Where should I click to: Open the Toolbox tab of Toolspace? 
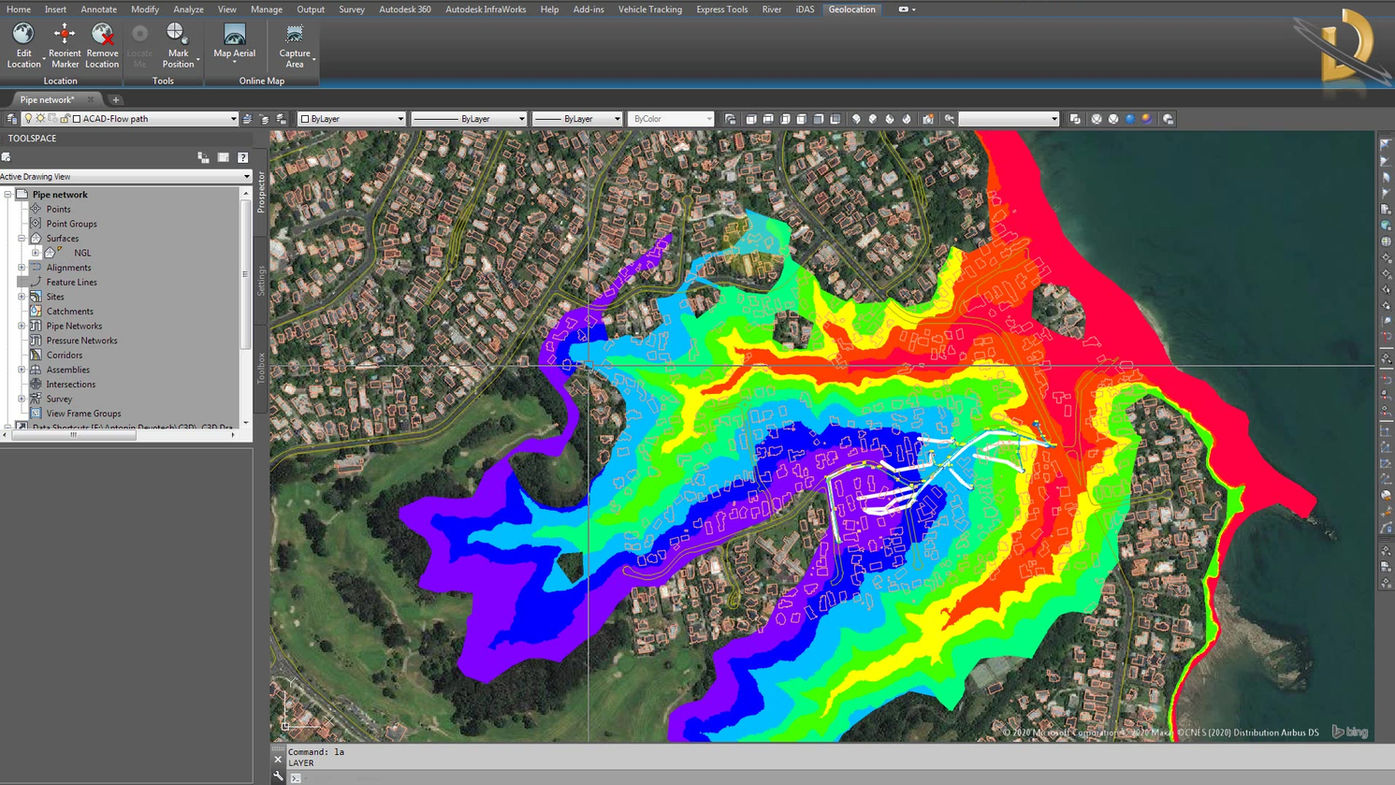click(262, 368)
